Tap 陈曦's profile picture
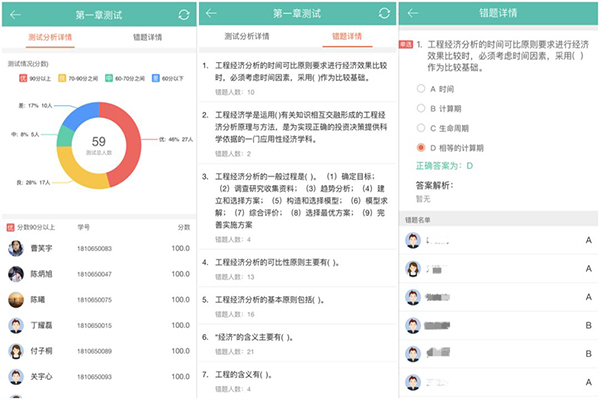Image resolution: width=600 pixels, height=400 pixels. [16, 299]
